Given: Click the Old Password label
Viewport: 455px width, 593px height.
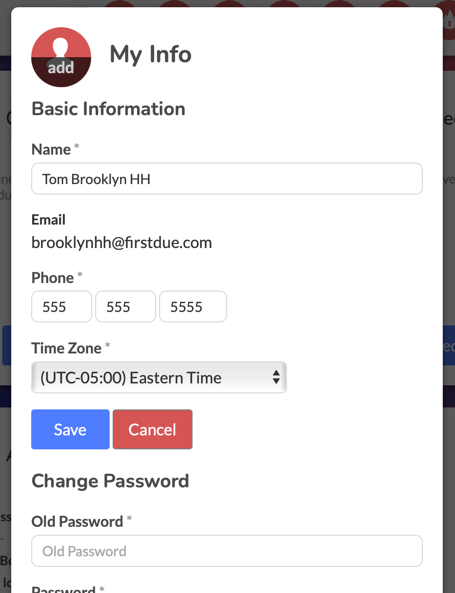Looking at the screenshot, I should tap(77, 522).
